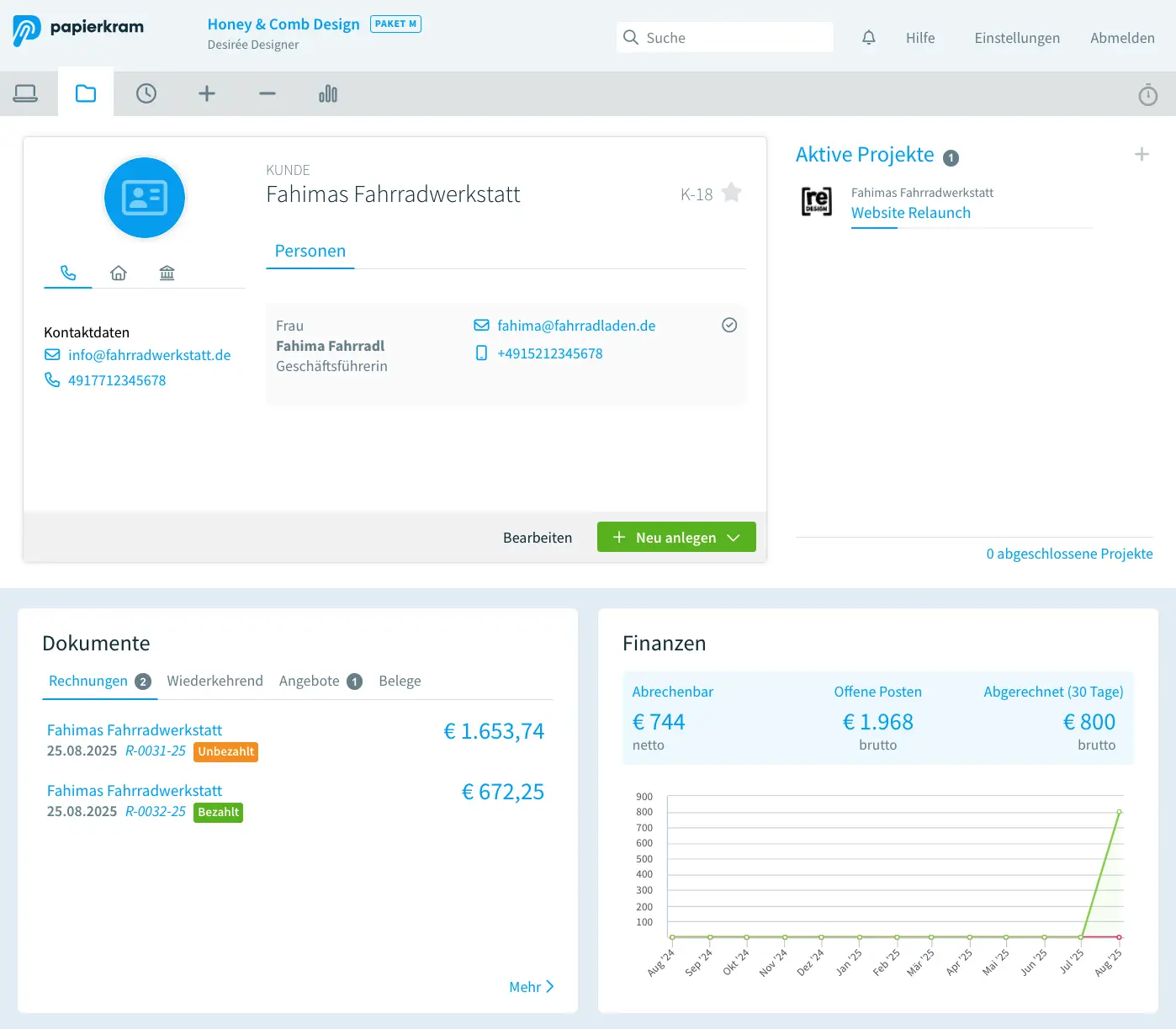Click the Abgerechnet (30 Tage) € 800 value
1176x1029 pixels.
[x=1089, y=722]
